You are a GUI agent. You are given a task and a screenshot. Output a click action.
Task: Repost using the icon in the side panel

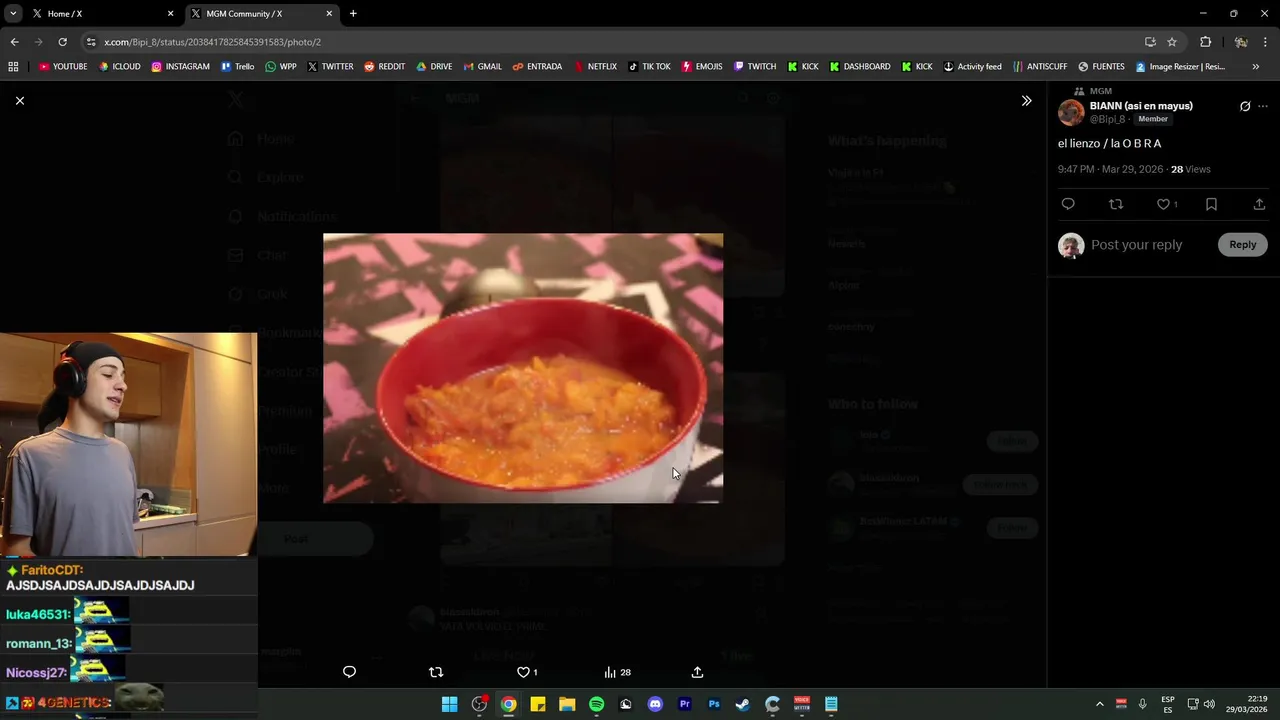click(1116, 204)
